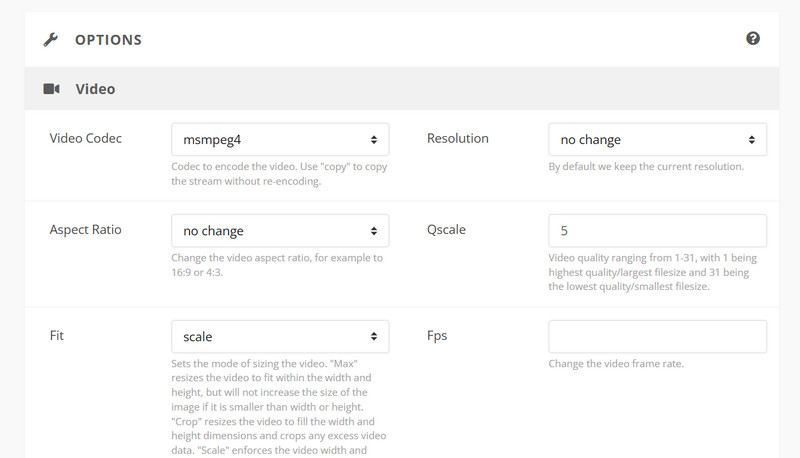Click the empty Fps input field

click(657, 336)
